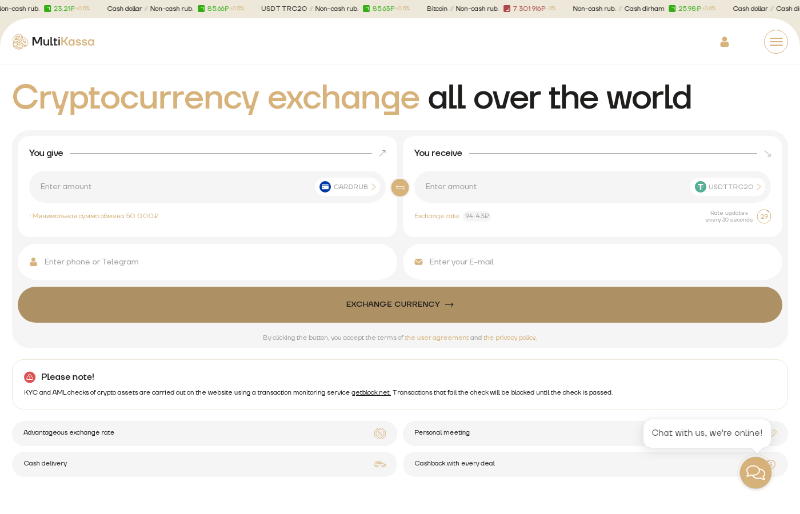Follow the getblock.net link
The height and width of the screenshot is (514, 800).
point(371,393)
